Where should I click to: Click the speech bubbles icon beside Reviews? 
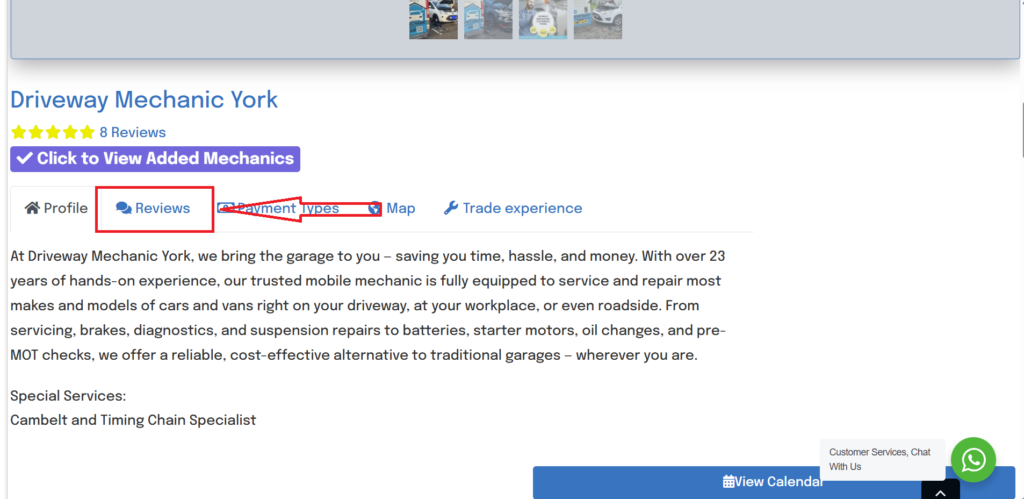[123, 208]
